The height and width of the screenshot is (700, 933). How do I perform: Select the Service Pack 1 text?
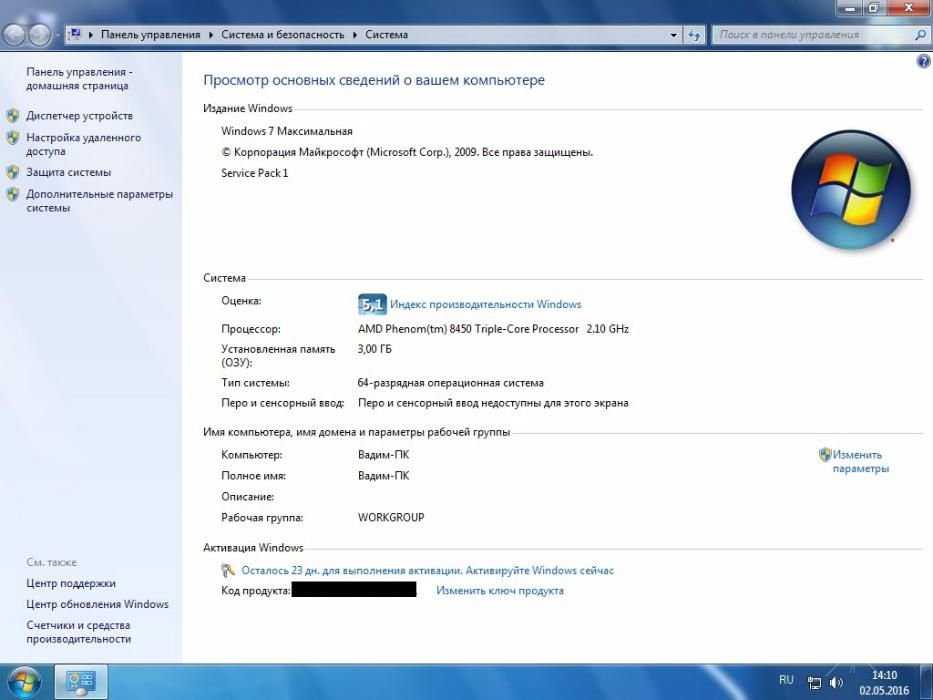point(255,173)
